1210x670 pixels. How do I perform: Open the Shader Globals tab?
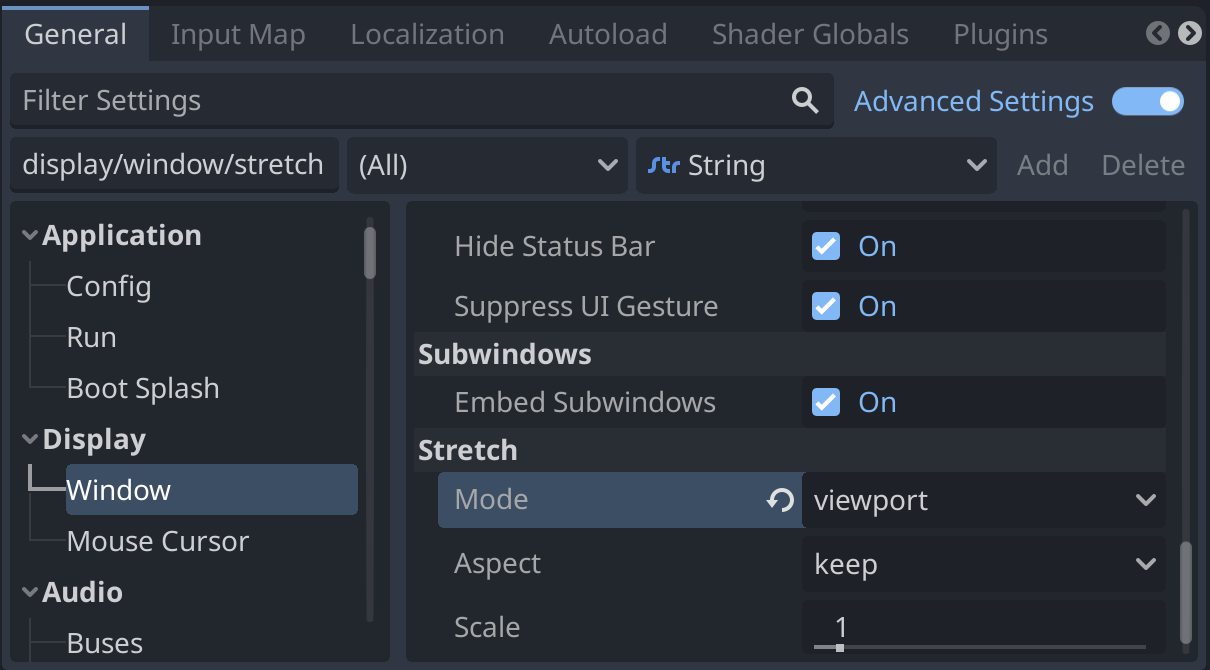click(x=809, y=33)
